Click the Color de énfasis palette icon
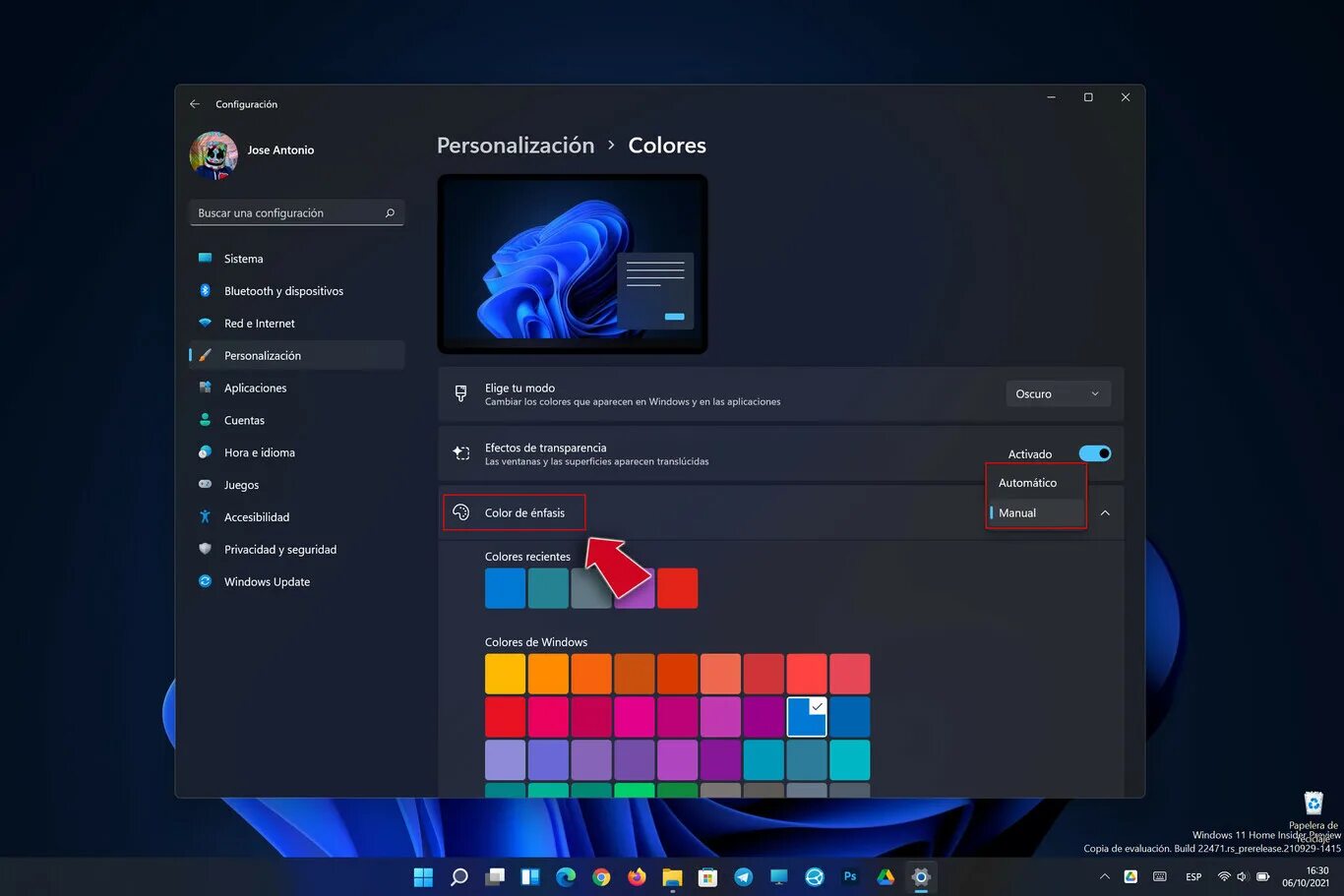Image resolution: width=1344 pixels, height=896 pixels. [460, 512]
